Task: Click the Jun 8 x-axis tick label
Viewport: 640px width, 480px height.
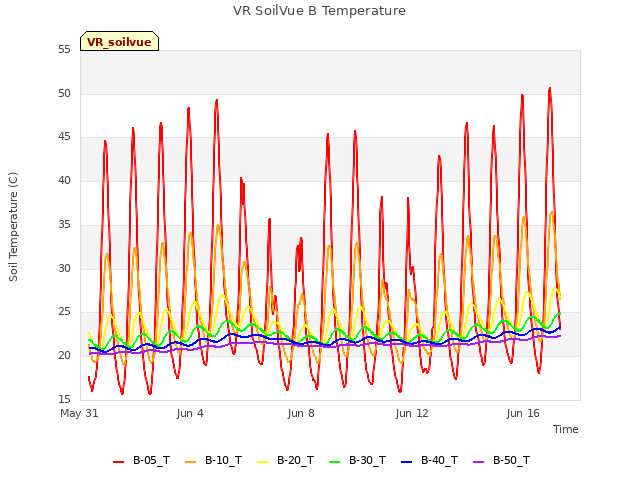Action: (x=301, y=413)
